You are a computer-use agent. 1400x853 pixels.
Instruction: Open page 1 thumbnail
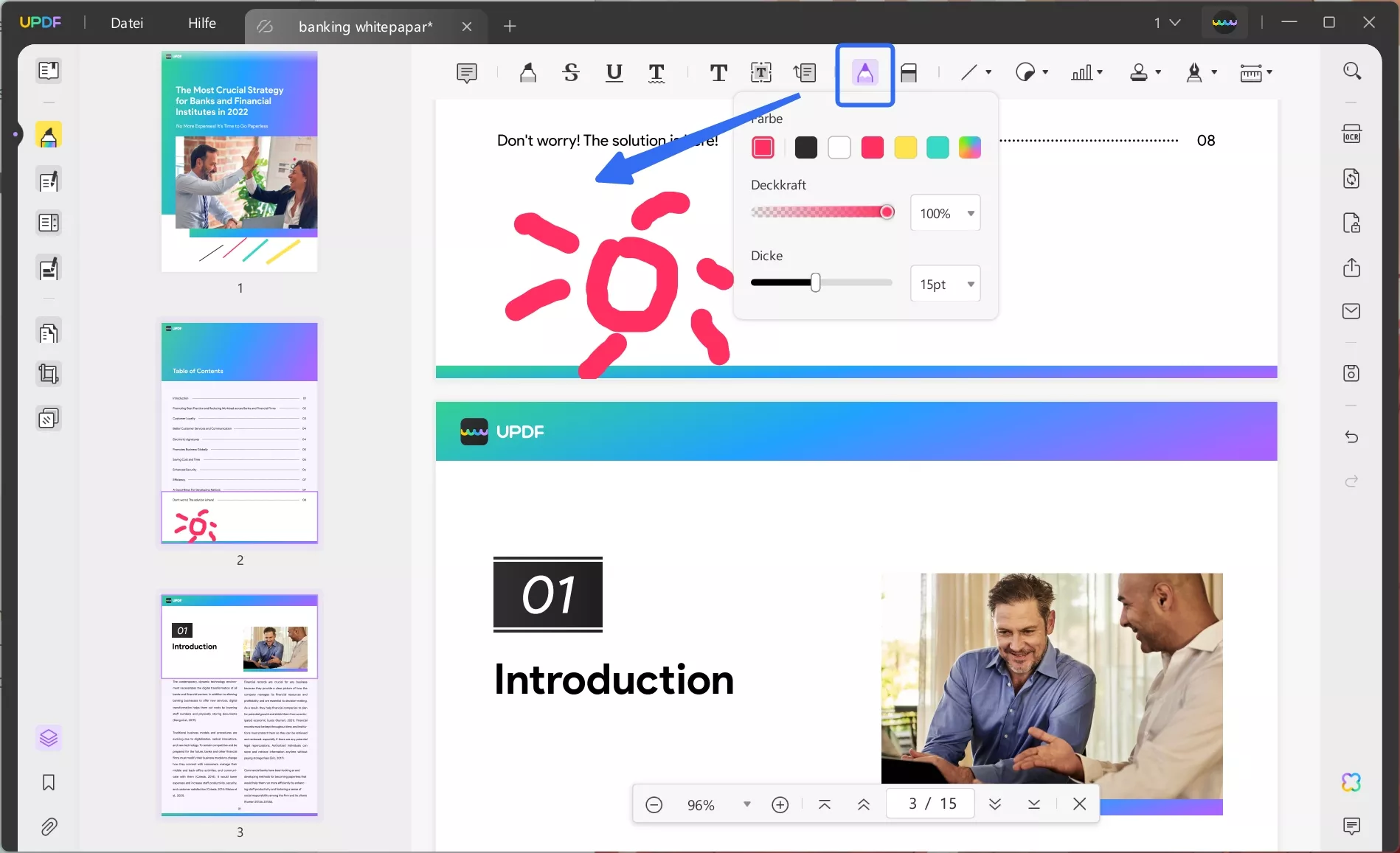point(240,161)
